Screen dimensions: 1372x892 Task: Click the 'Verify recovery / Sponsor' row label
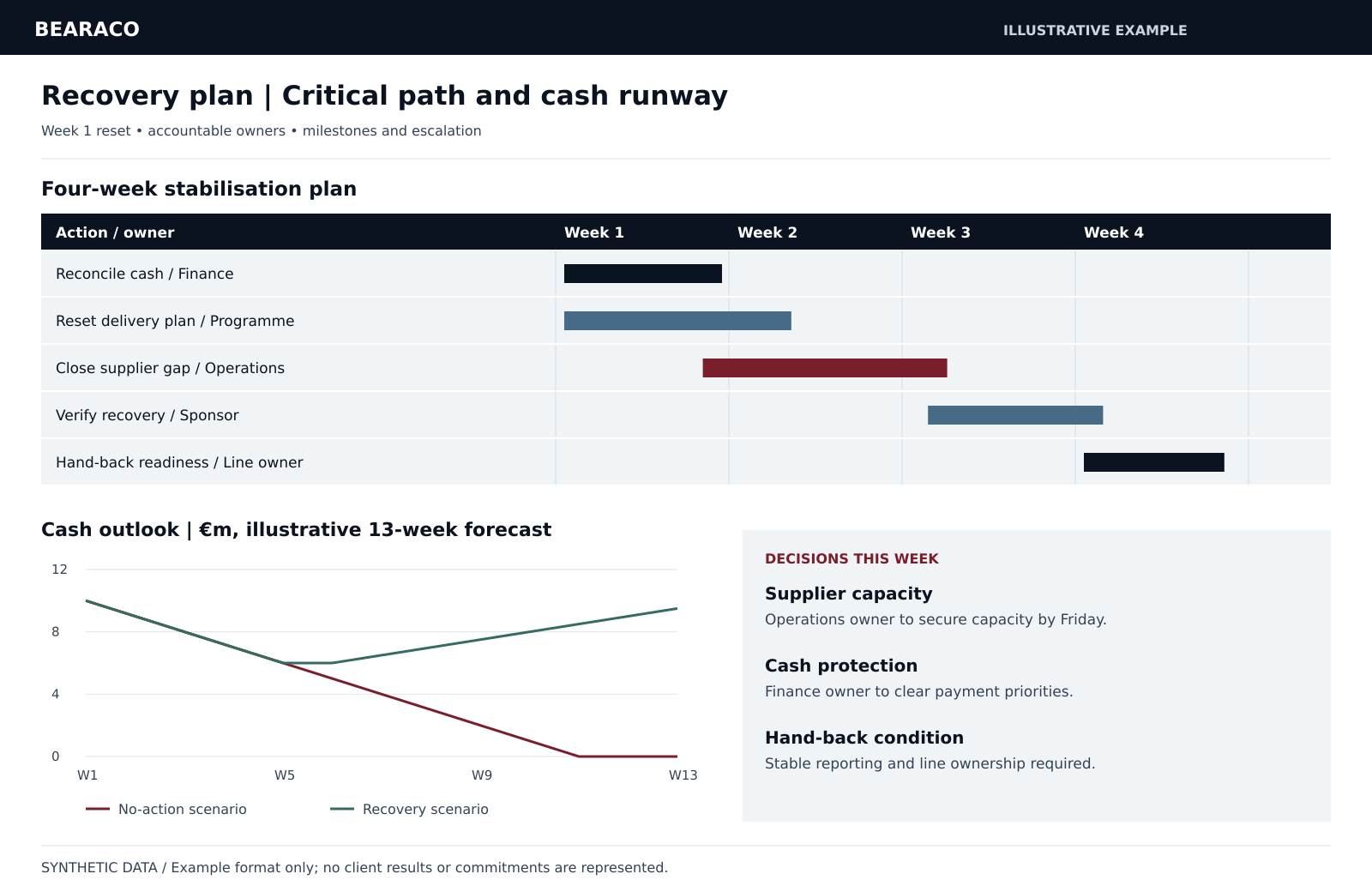pos(147,415)
